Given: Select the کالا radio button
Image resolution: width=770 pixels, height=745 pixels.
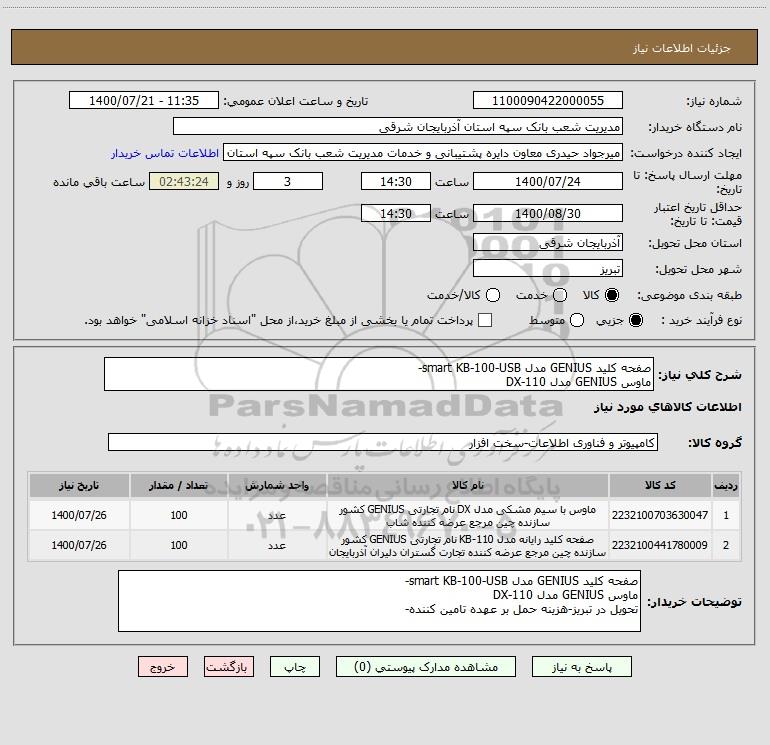Looking at the screenshot, I should (x=612, y=295).
